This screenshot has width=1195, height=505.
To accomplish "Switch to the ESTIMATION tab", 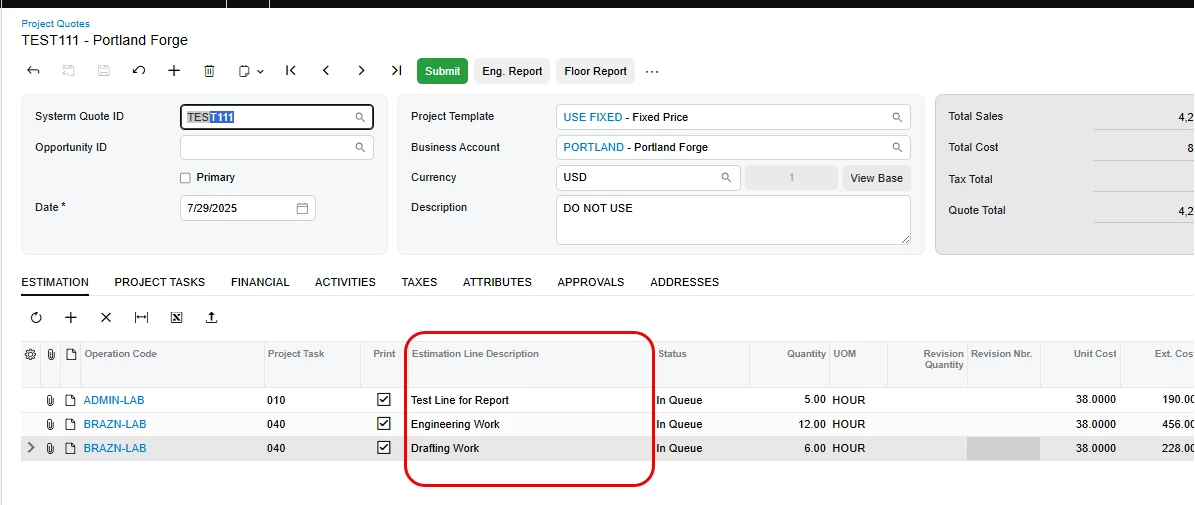I will click(x=55, y=282).
